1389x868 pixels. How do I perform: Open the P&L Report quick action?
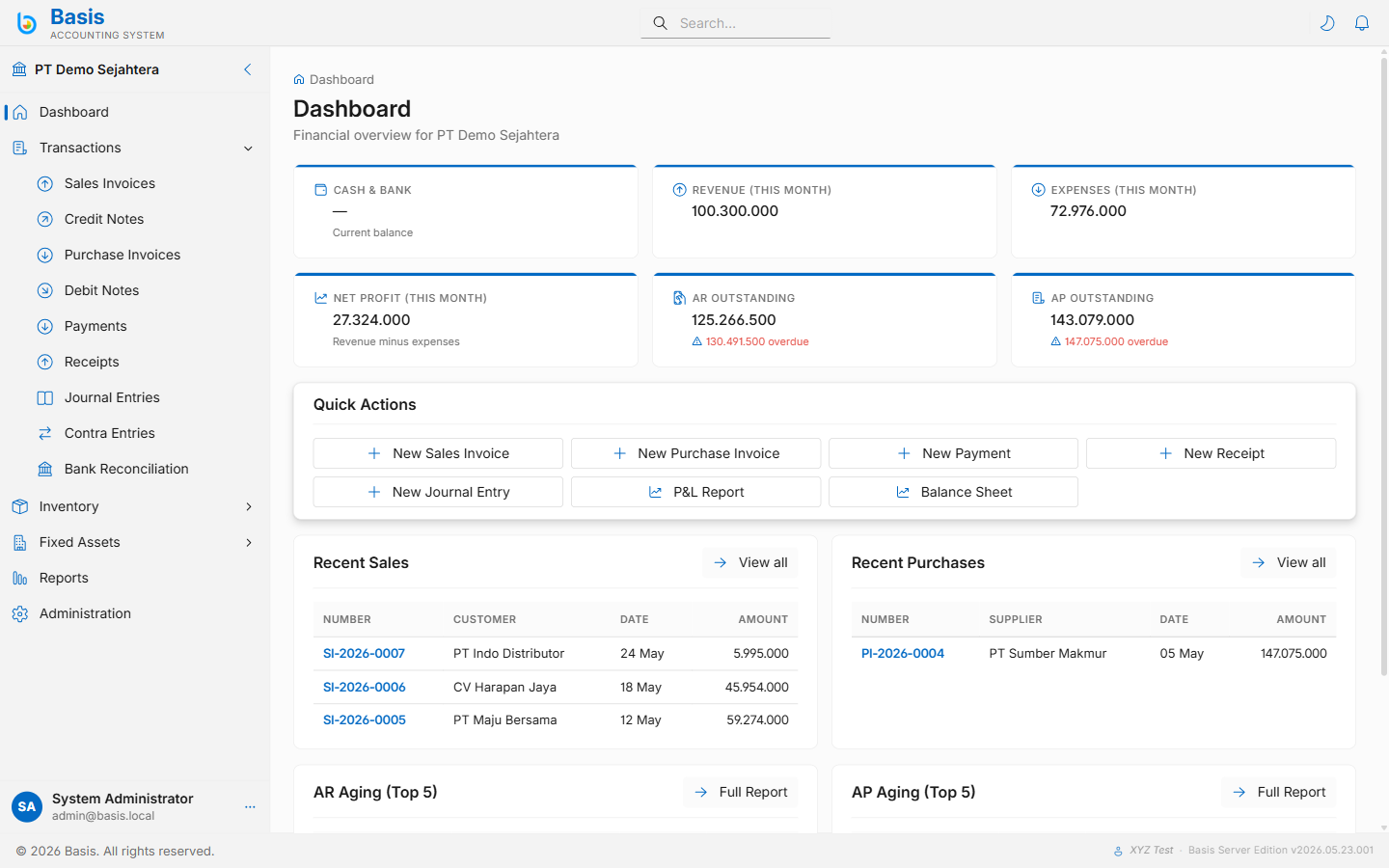click(x=695, y=492)
